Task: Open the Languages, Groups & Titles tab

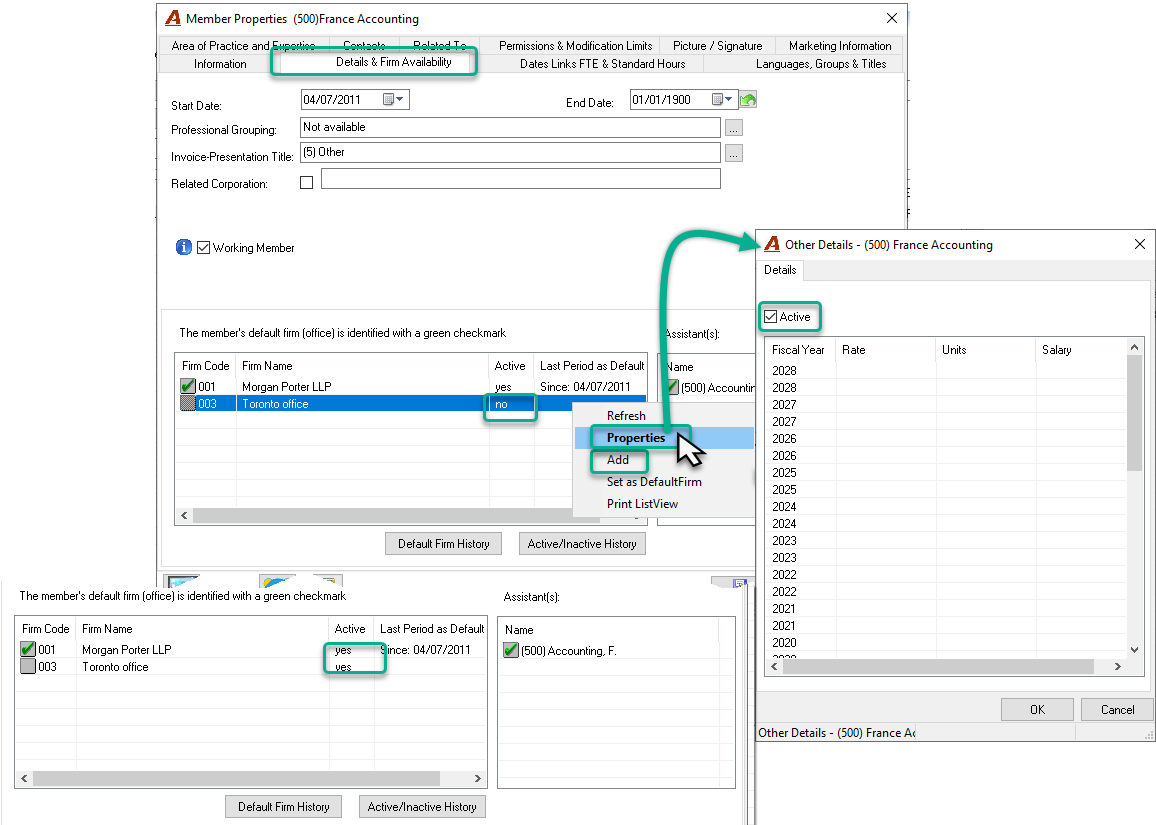Action: [x=821, y=64]
